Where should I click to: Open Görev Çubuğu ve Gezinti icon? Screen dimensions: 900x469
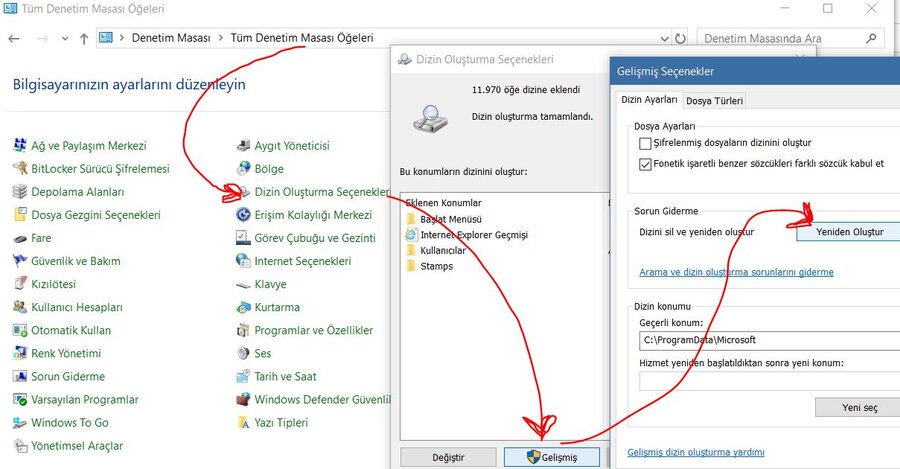point(243,238)
